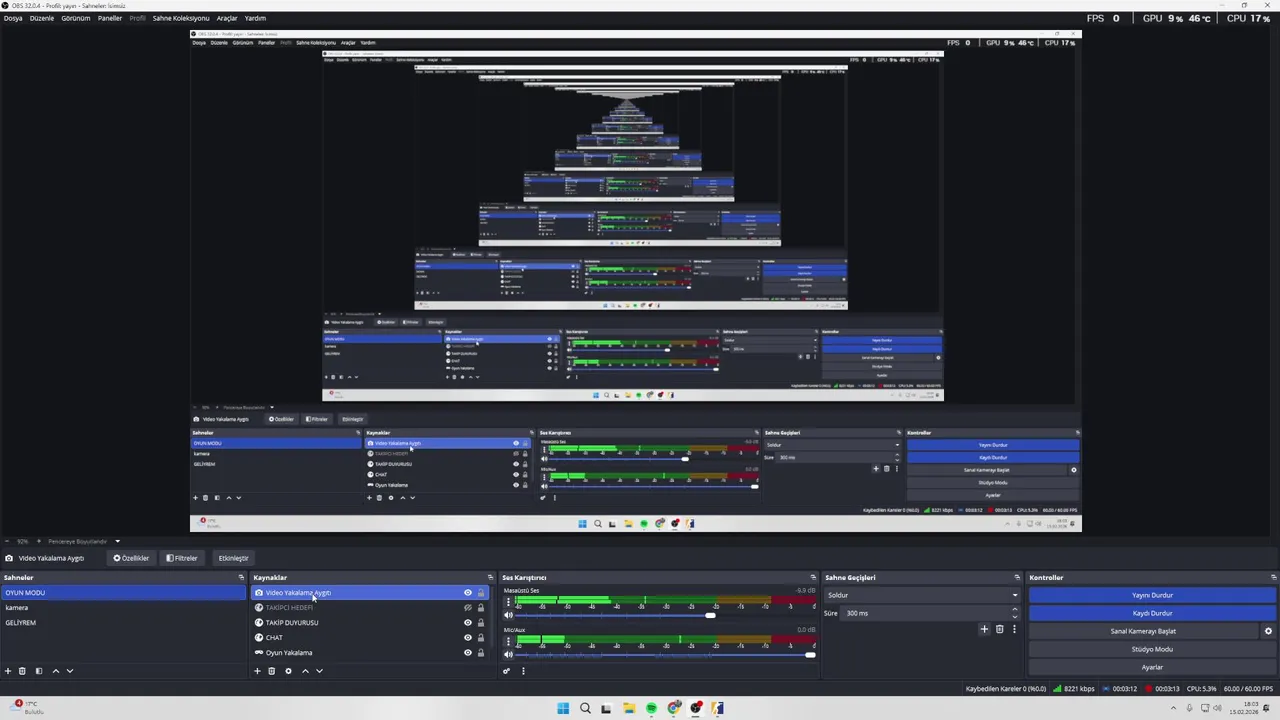Open Spotify from the taskbar
The image size is (1280, 720).
pyautogui.click(x=651, y=708)
